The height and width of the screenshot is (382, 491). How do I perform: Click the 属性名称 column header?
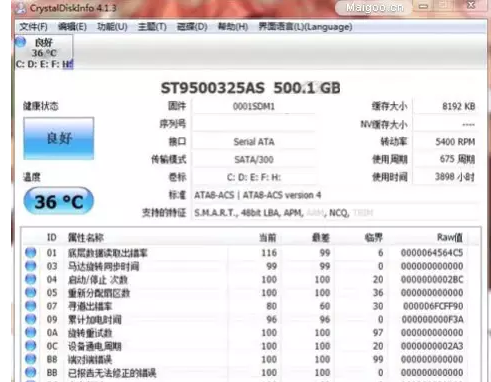pyautogui.click(x=86, y=237)
